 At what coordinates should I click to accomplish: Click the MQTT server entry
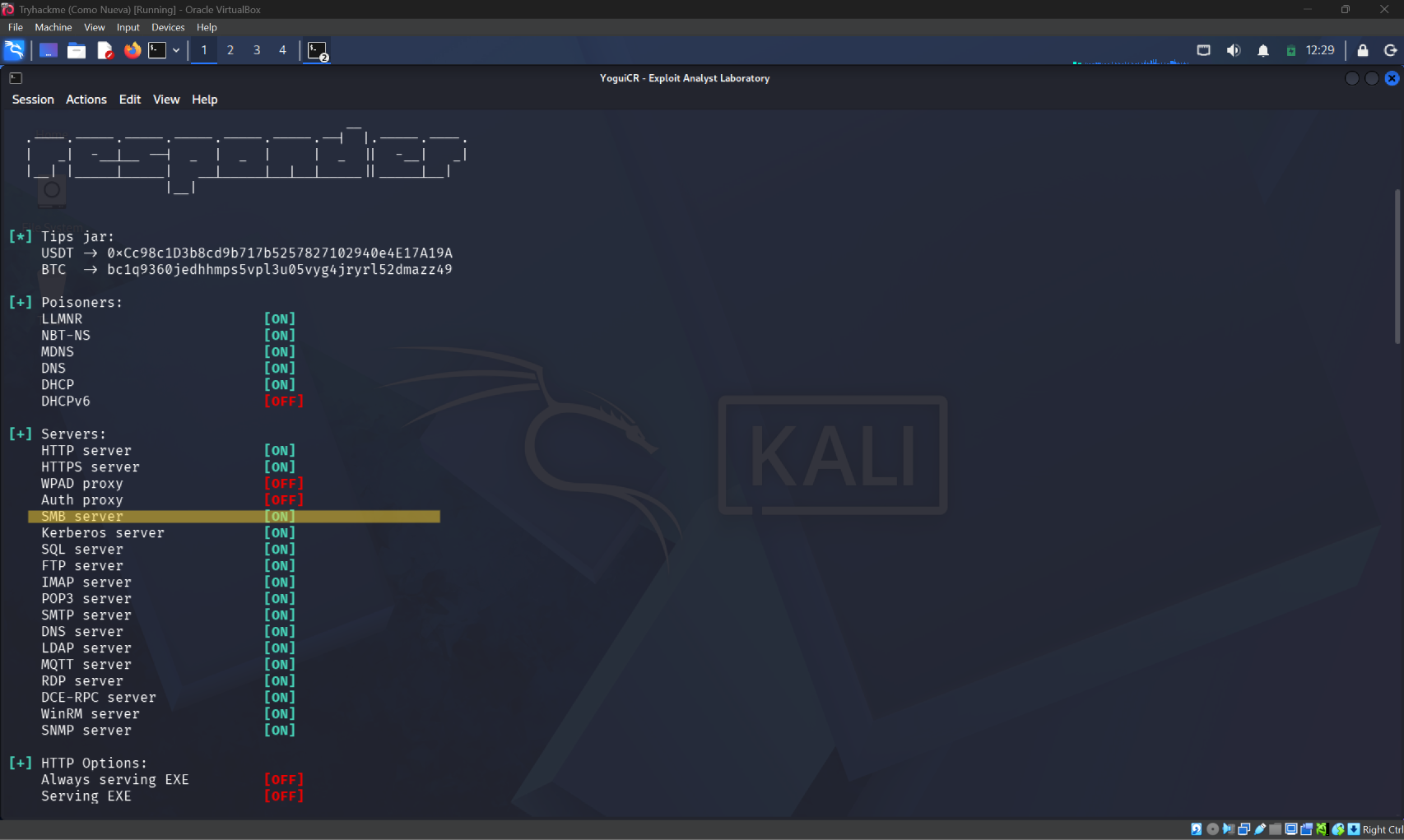(86, 665)
